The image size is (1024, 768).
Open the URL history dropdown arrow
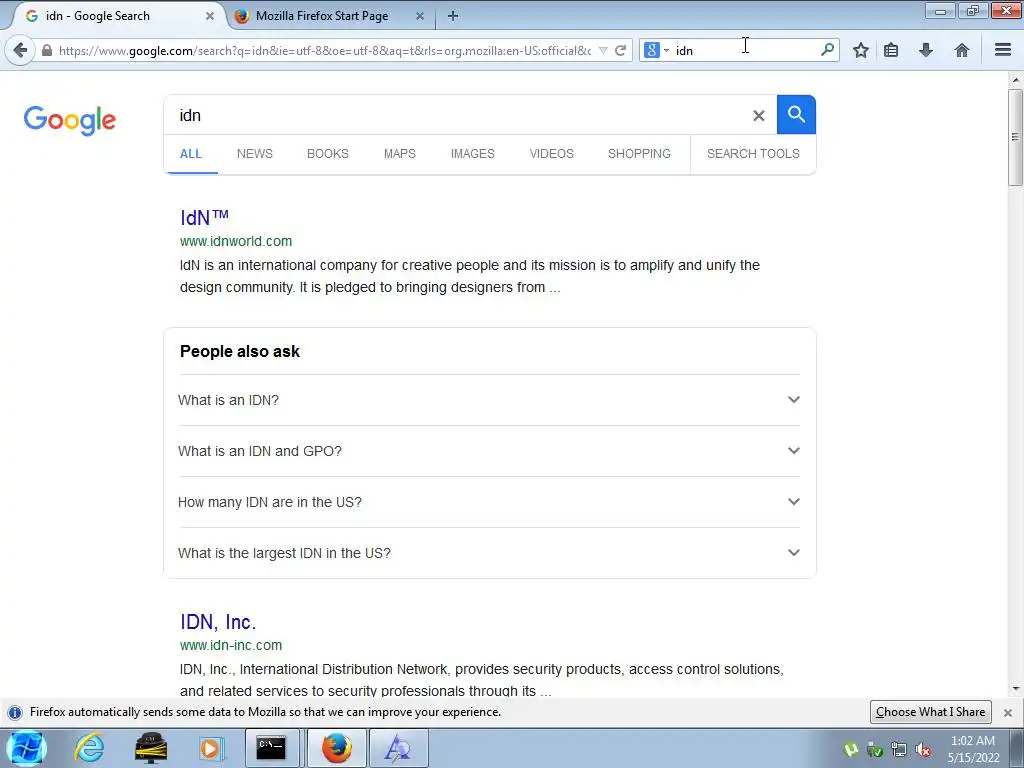click(603, 50)
